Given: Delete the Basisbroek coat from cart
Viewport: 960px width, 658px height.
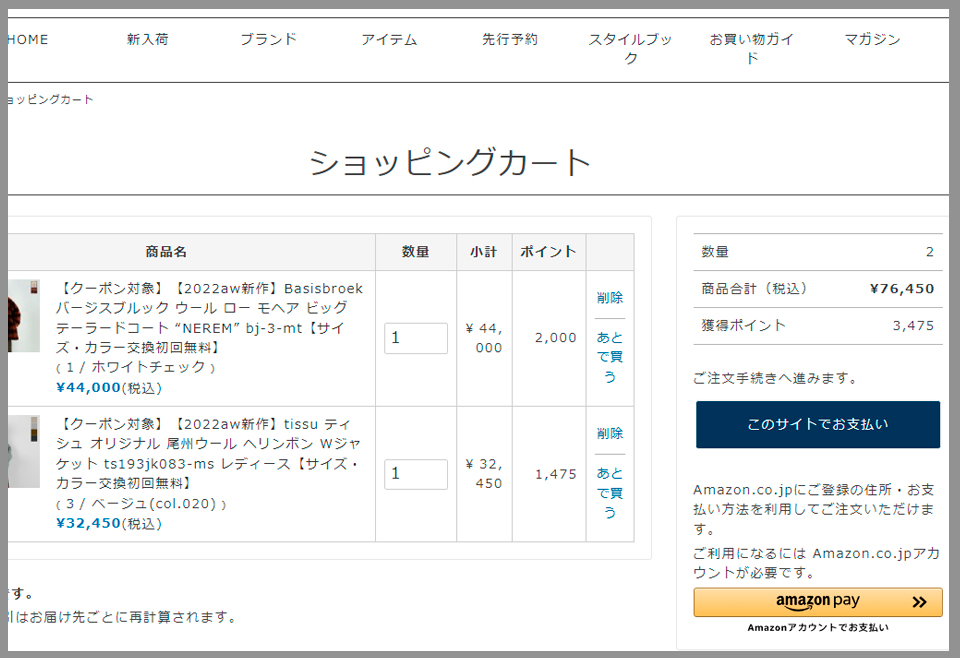Looking at the screenshot, I should pos(609,298).
